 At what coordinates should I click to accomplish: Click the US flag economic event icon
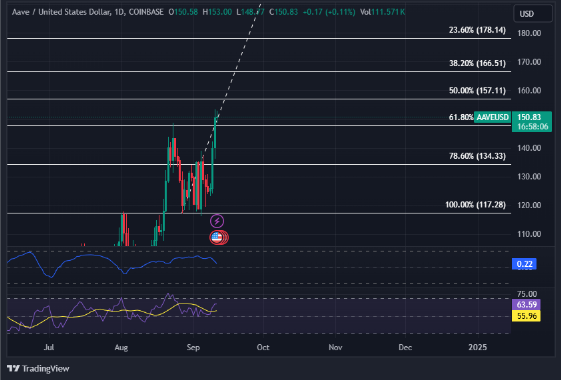pyautogui.click(x=216, y=237)
